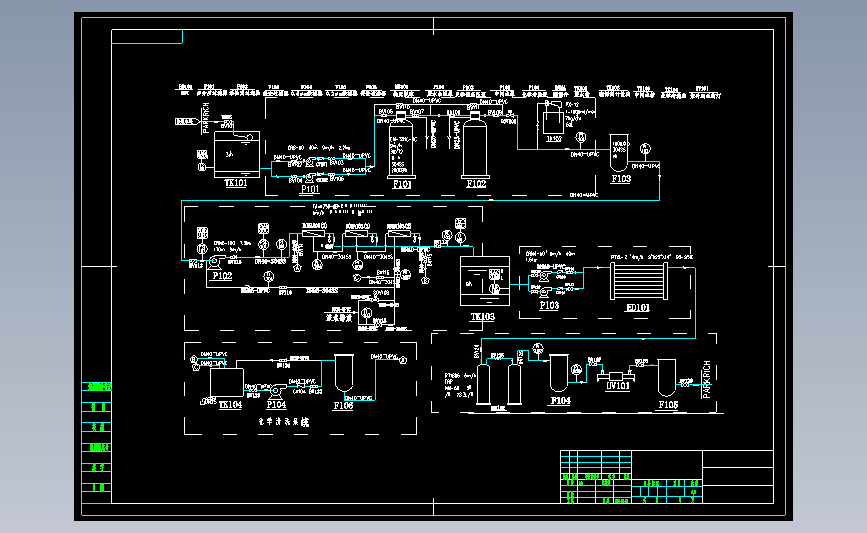Click the PARKRICH text near TK101 inlet

click(206, 118)
